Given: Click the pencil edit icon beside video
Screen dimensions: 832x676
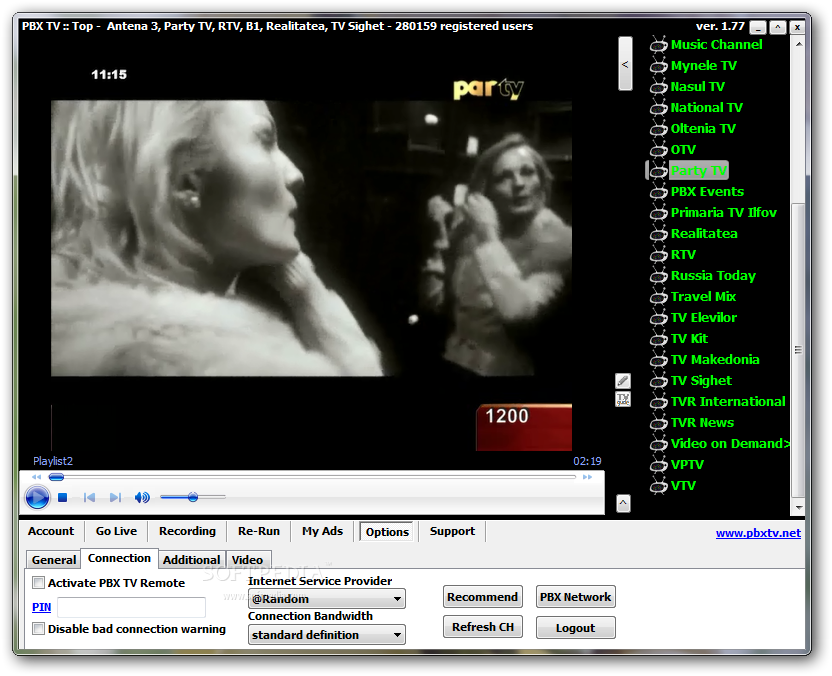Looking at the screenshot, I should click(623, 381).
